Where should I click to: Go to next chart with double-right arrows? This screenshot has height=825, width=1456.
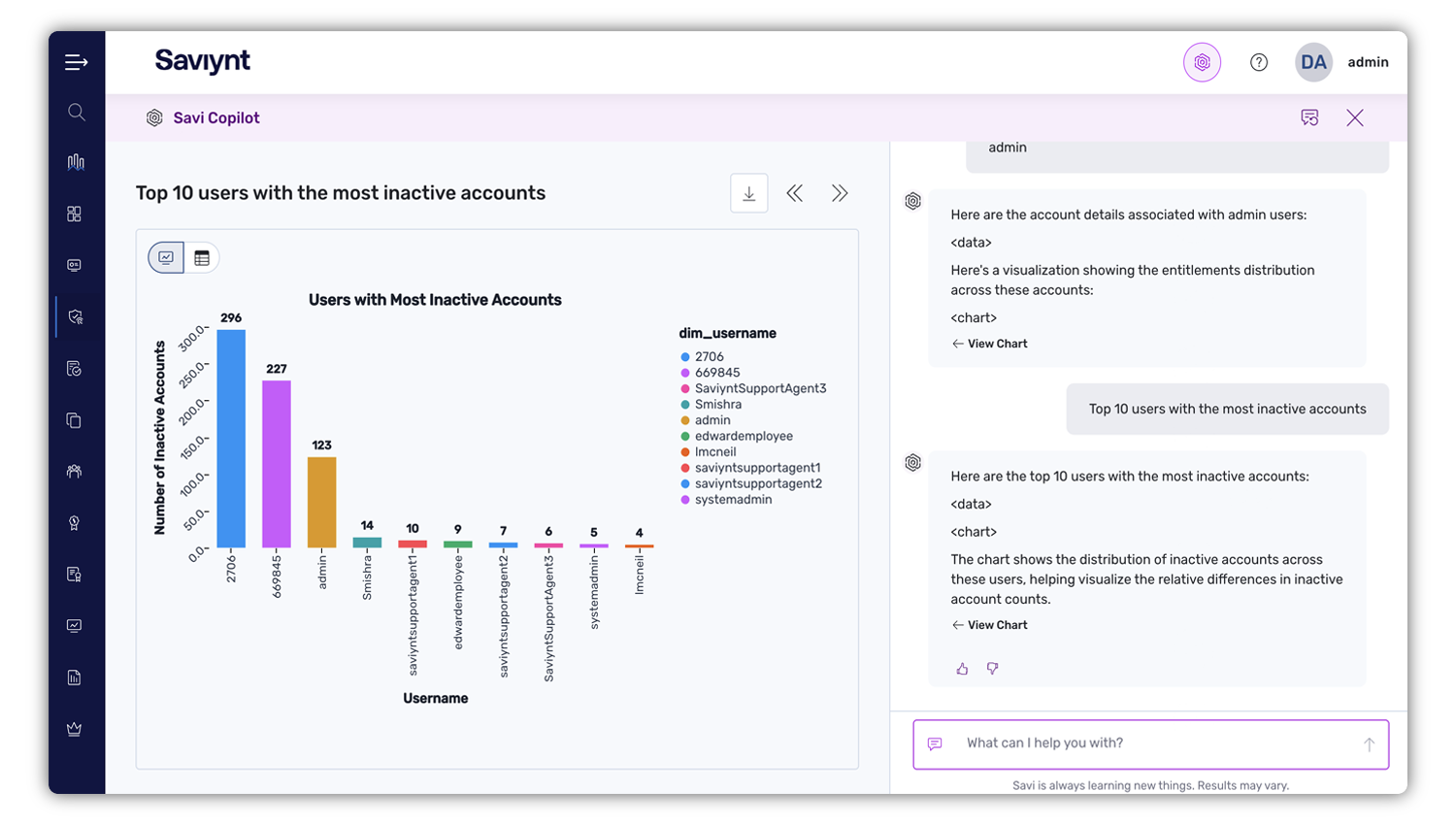point(840,193)
